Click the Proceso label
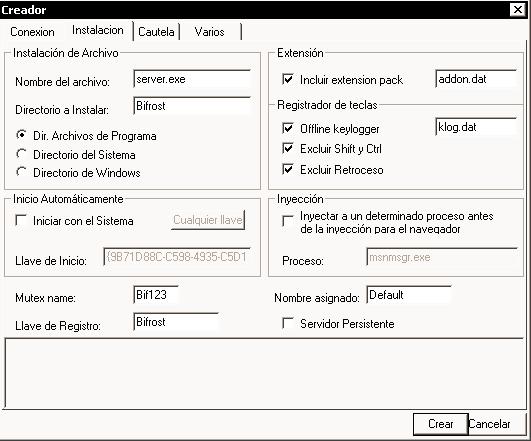The image size is (531, 441). tap(303, 261)
